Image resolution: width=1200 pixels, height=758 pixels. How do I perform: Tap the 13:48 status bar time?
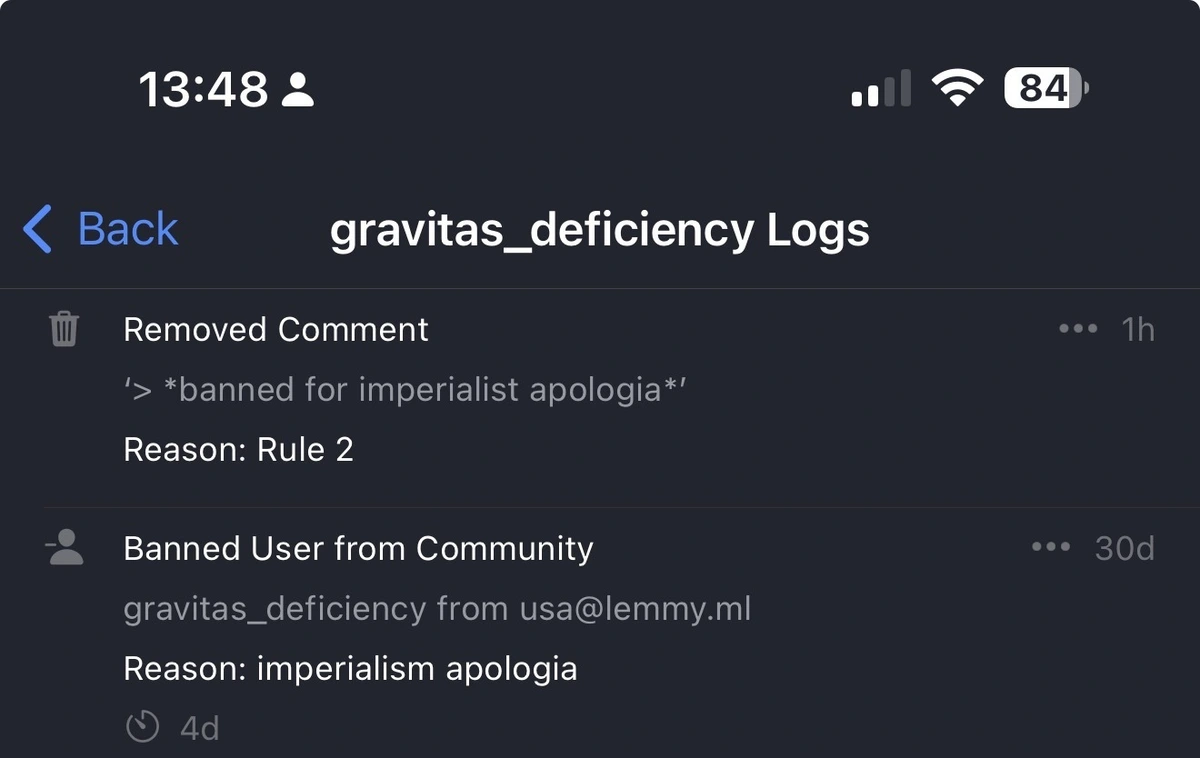pos(204,89)
